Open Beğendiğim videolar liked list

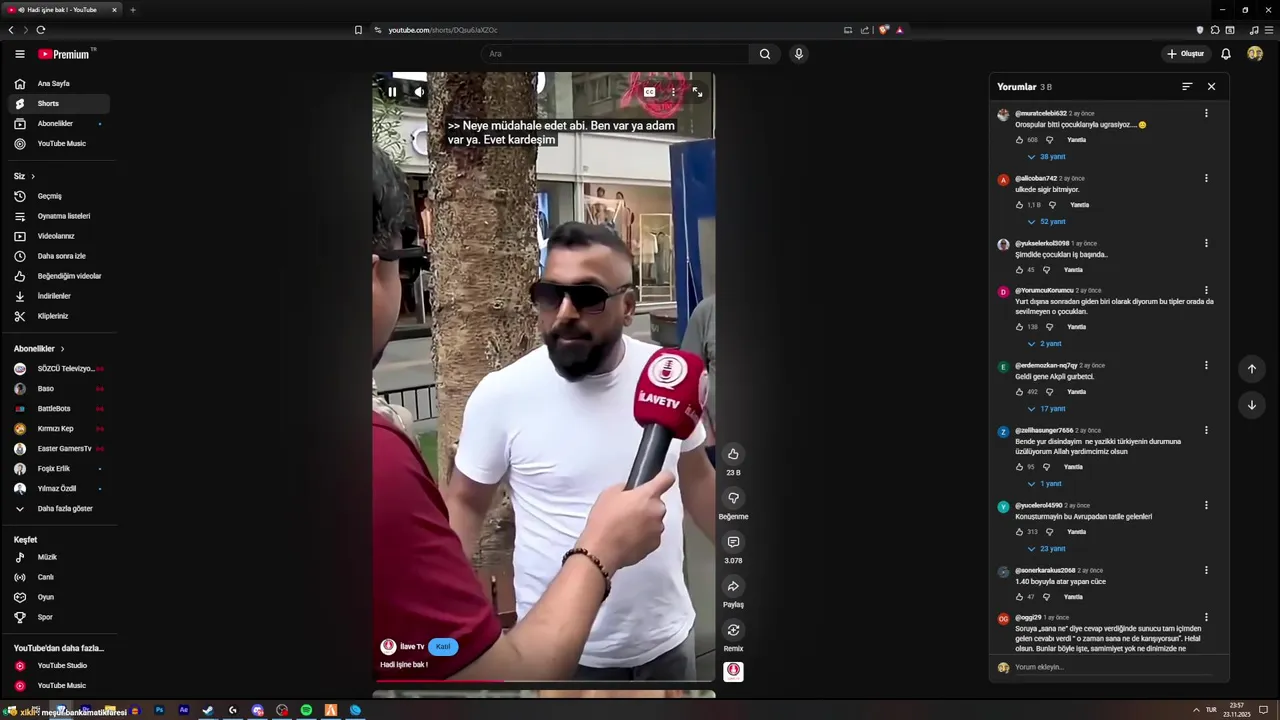click(x=59, y=276)
